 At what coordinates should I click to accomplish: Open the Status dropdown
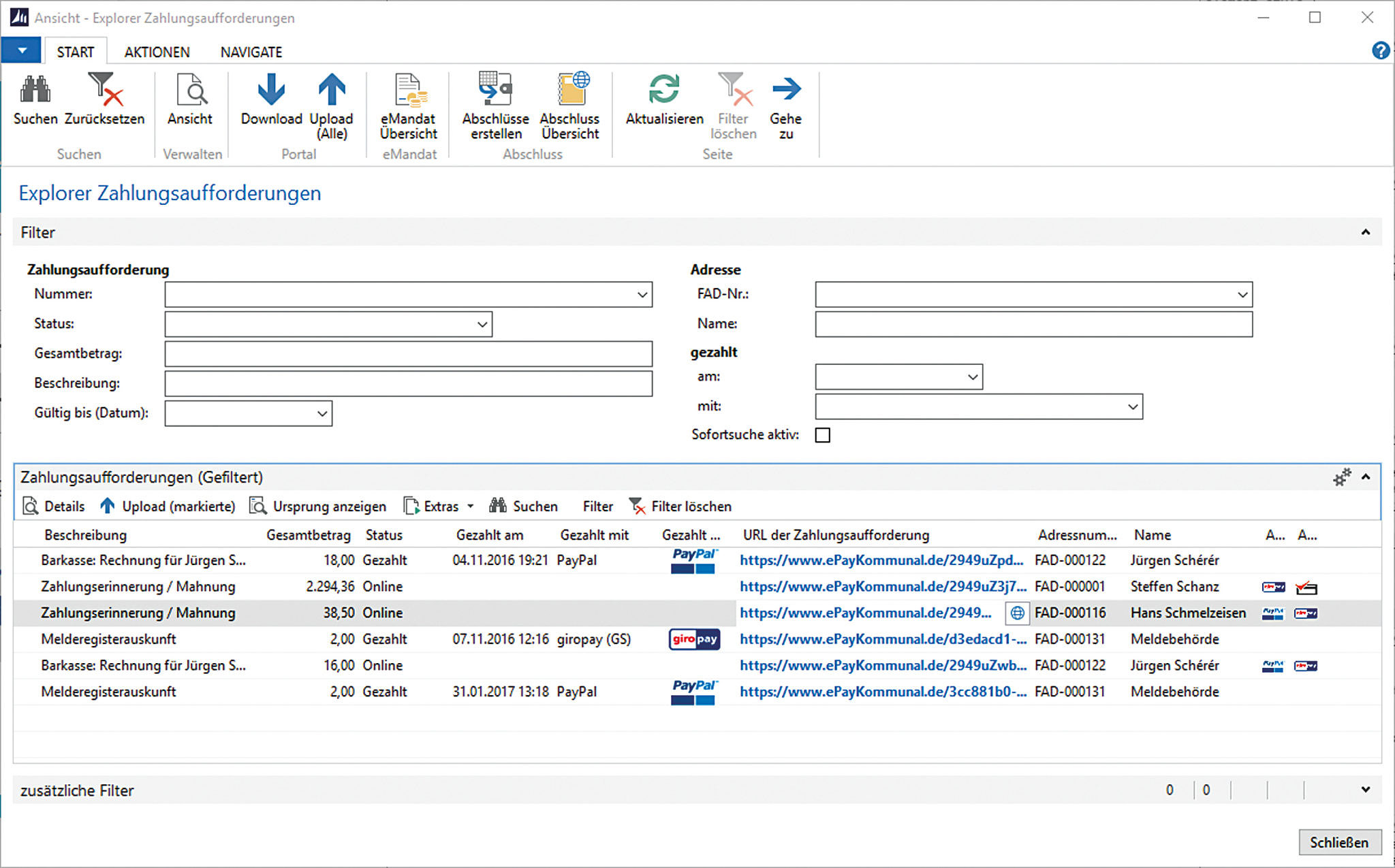pos(482,324)
